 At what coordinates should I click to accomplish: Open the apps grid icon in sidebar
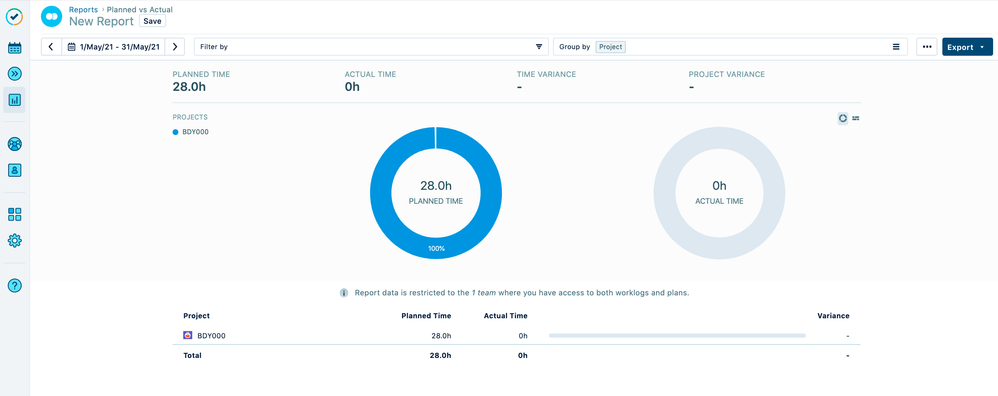14,215
